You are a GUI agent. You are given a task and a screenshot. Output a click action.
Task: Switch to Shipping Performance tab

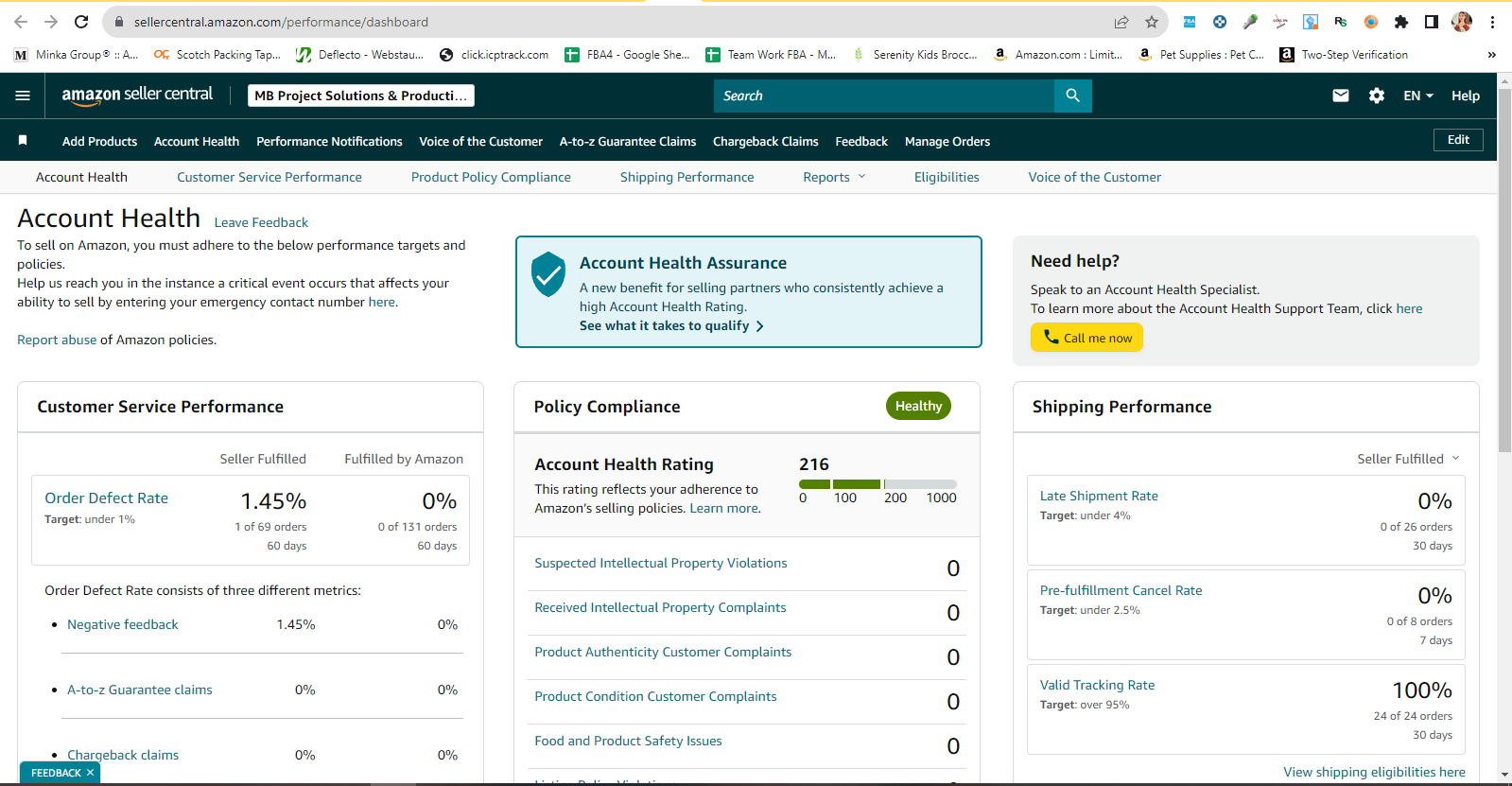[687, 177]
